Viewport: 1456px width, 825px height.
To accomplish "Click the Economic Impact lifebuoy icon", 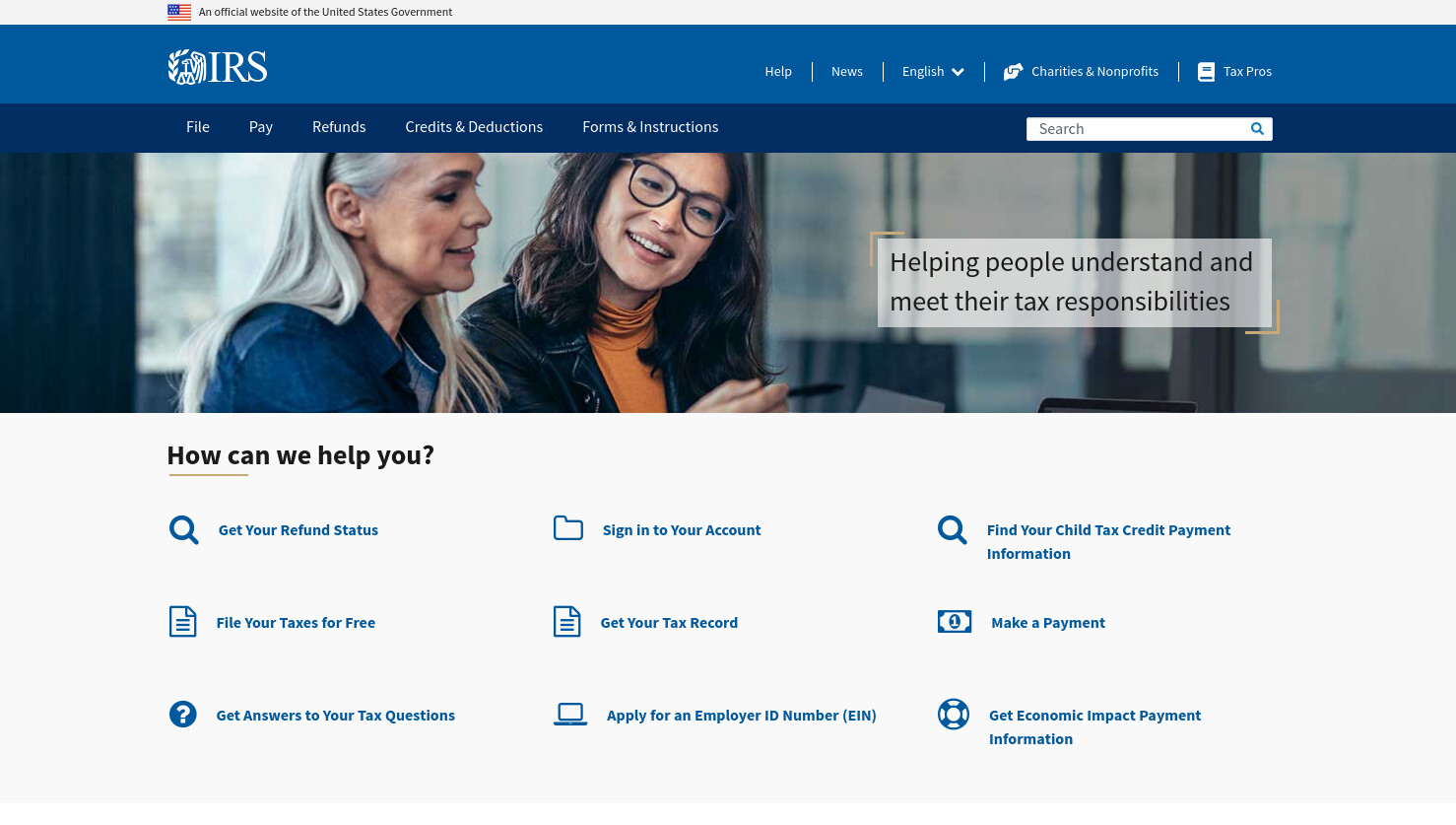I will [x=954, y=714].
